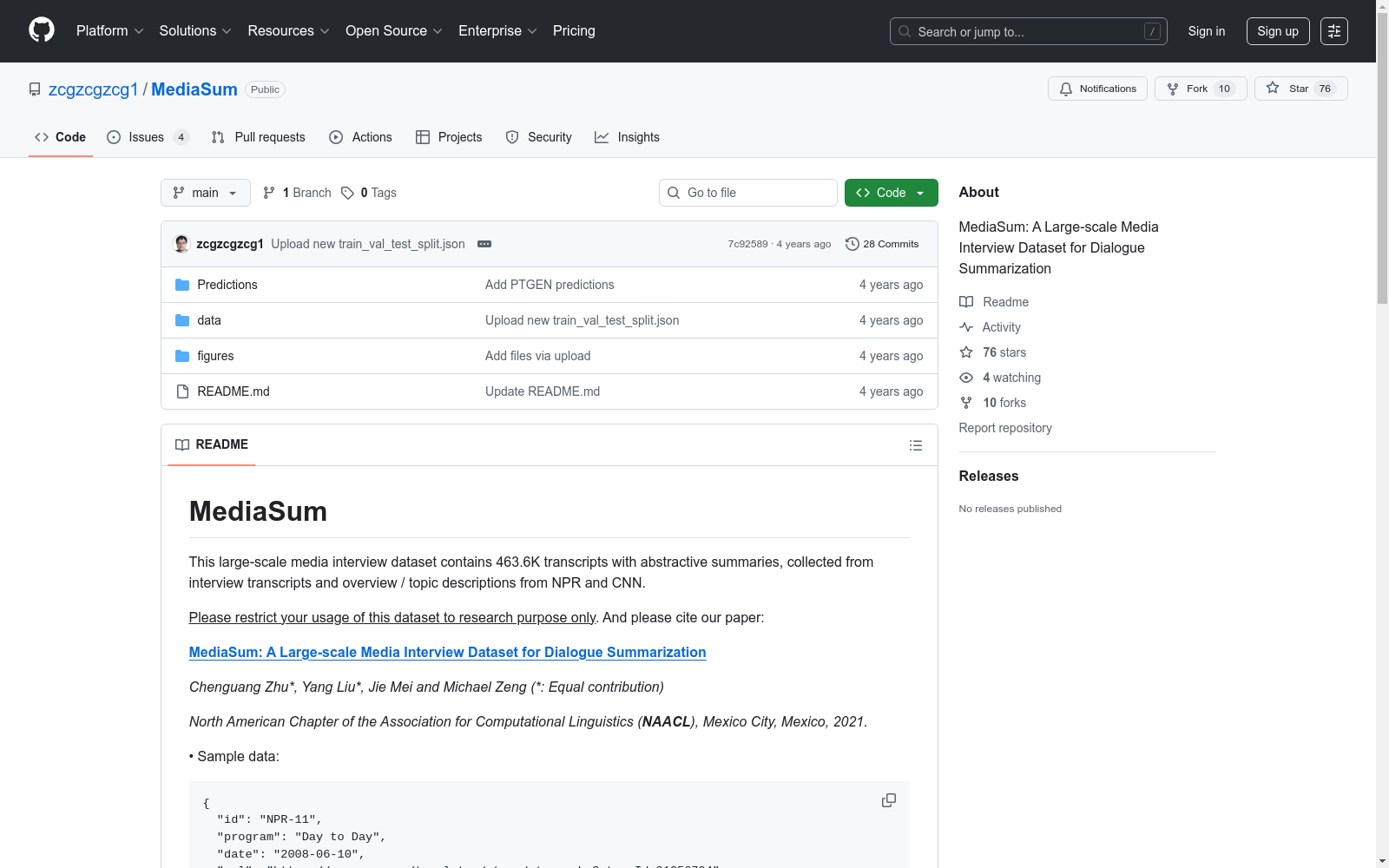
Task: Click the commit author avatar
Action: tap(181, 244)
